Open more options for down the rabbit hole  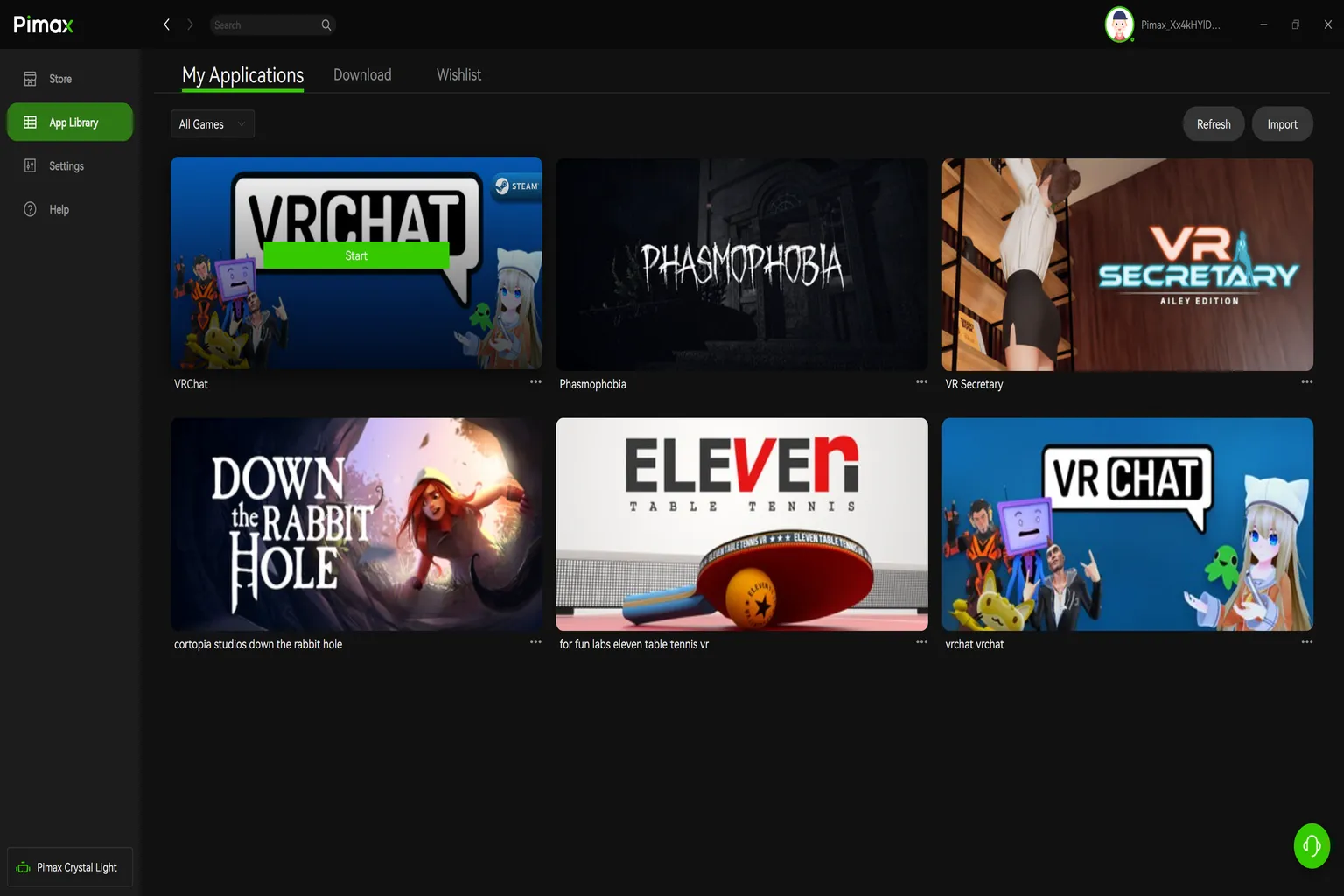(535, 642)
